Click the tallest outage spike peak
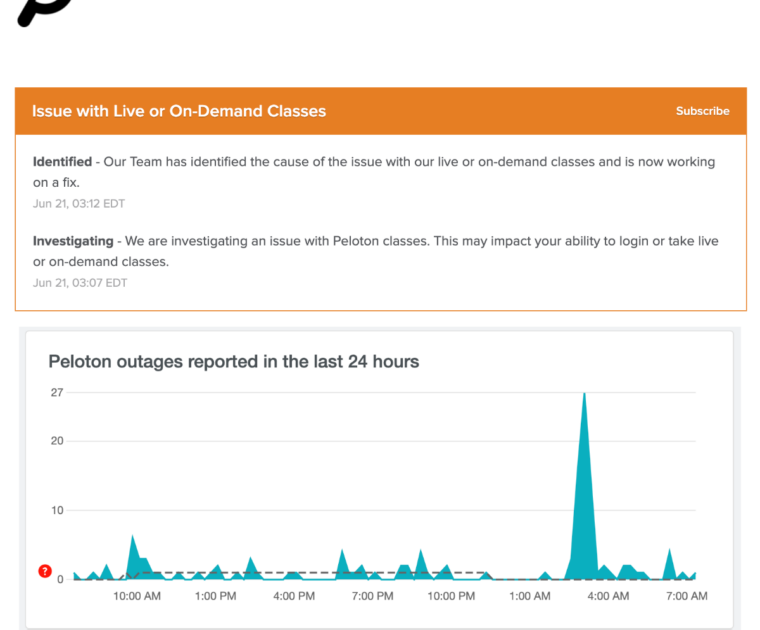 pos(584,394)
